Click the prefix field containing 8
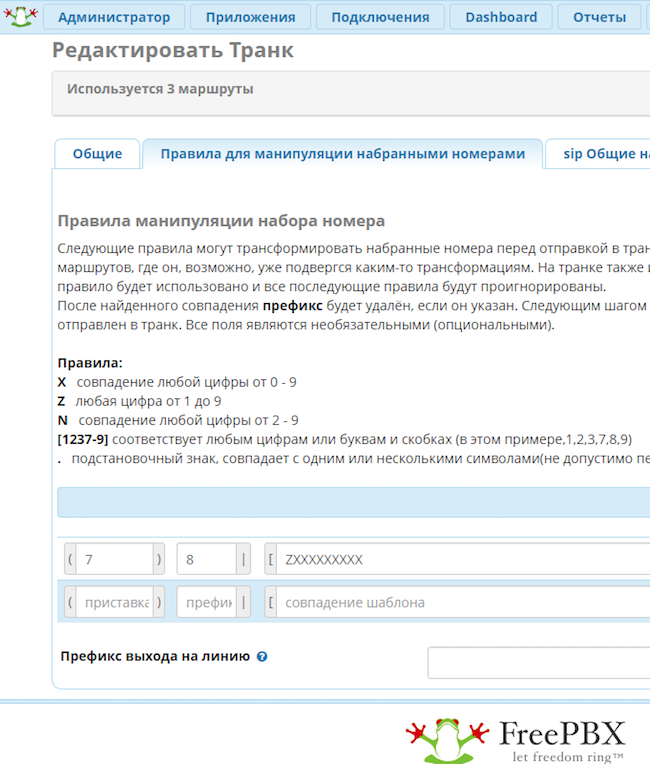 (206, 559)
